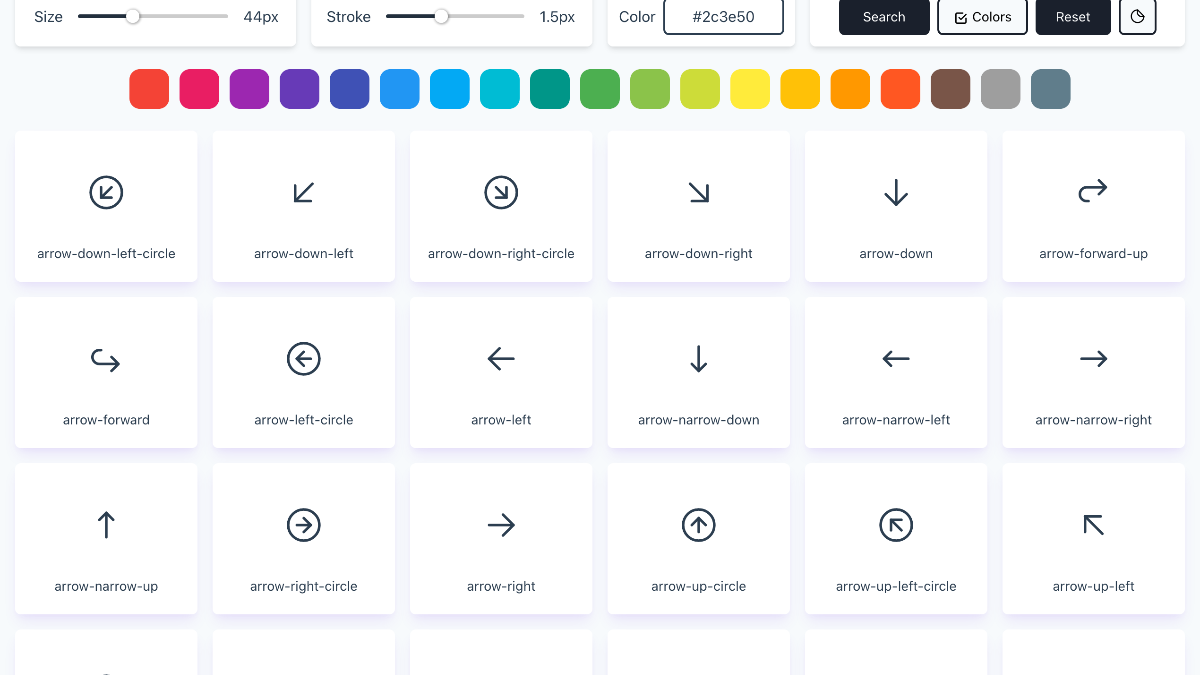The image size is (1200, 675).
Task: Select the red color swatch
Action: [x=149, y=89]
